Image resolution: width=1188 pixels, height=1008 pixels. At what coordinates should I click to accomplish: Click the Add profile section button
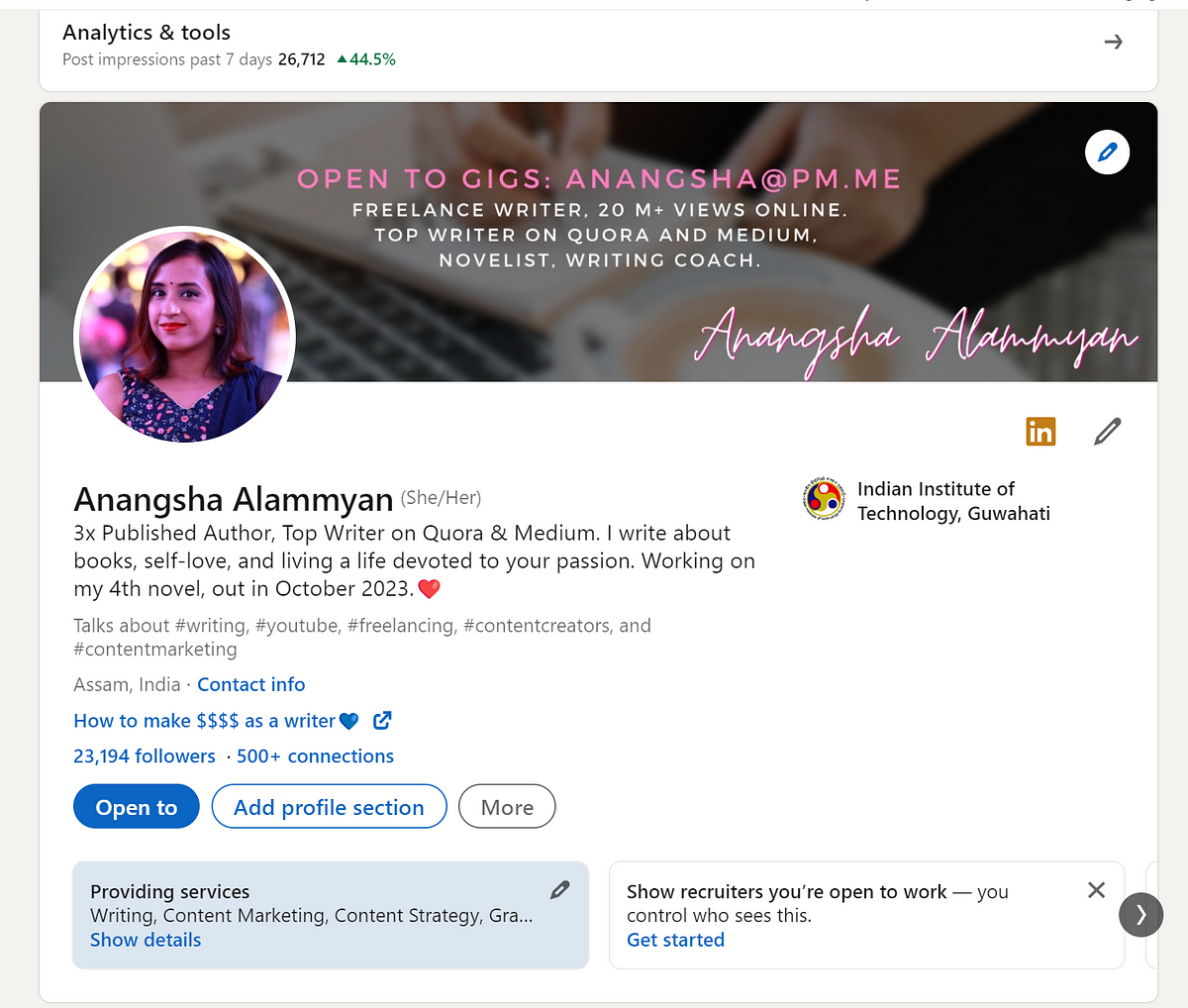pos(329,806)
